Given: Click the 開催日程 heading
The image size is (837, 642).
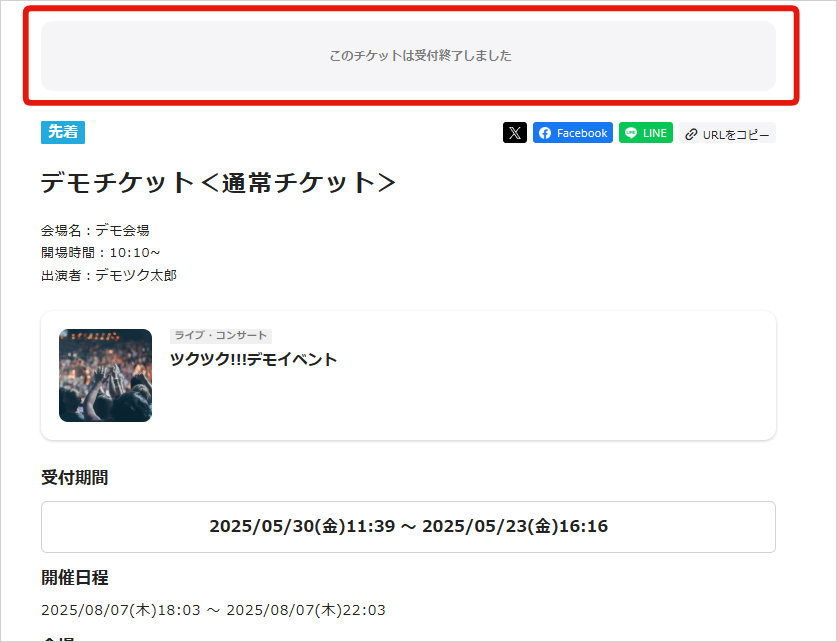Looking at the screenshot, I should 75,577.
